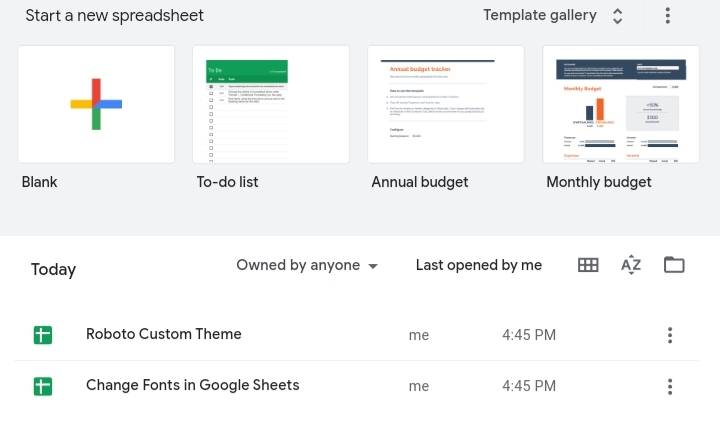Click the Start a new spreadsheet heading
The height and width of the screenshot is (426, 720).
(x=114, y=16)
